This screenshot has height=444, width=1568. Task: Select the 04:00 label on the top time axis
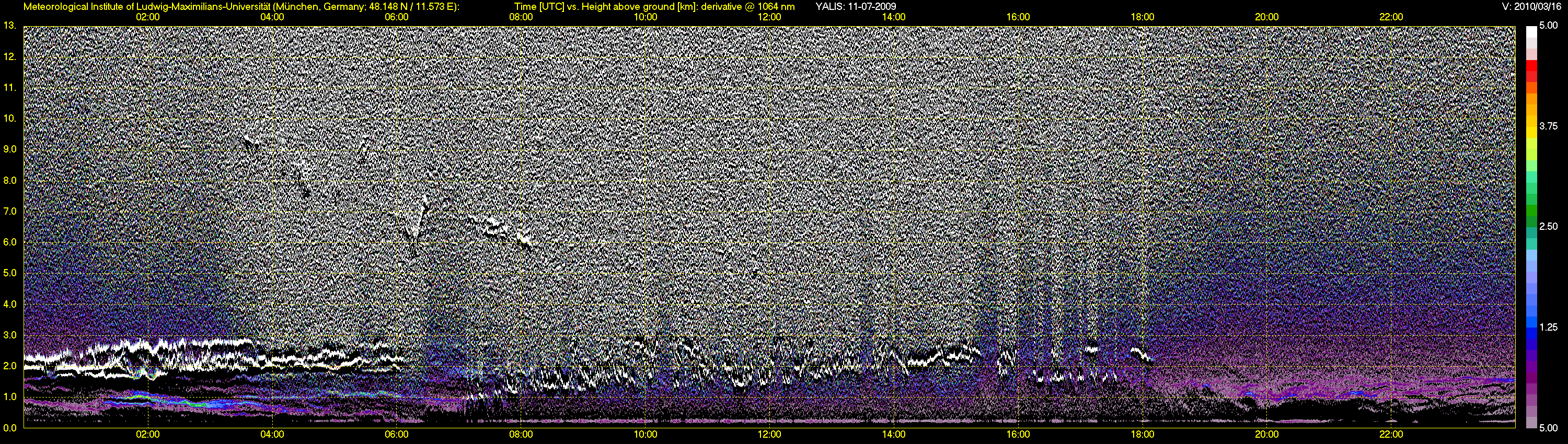click(272, 17)
